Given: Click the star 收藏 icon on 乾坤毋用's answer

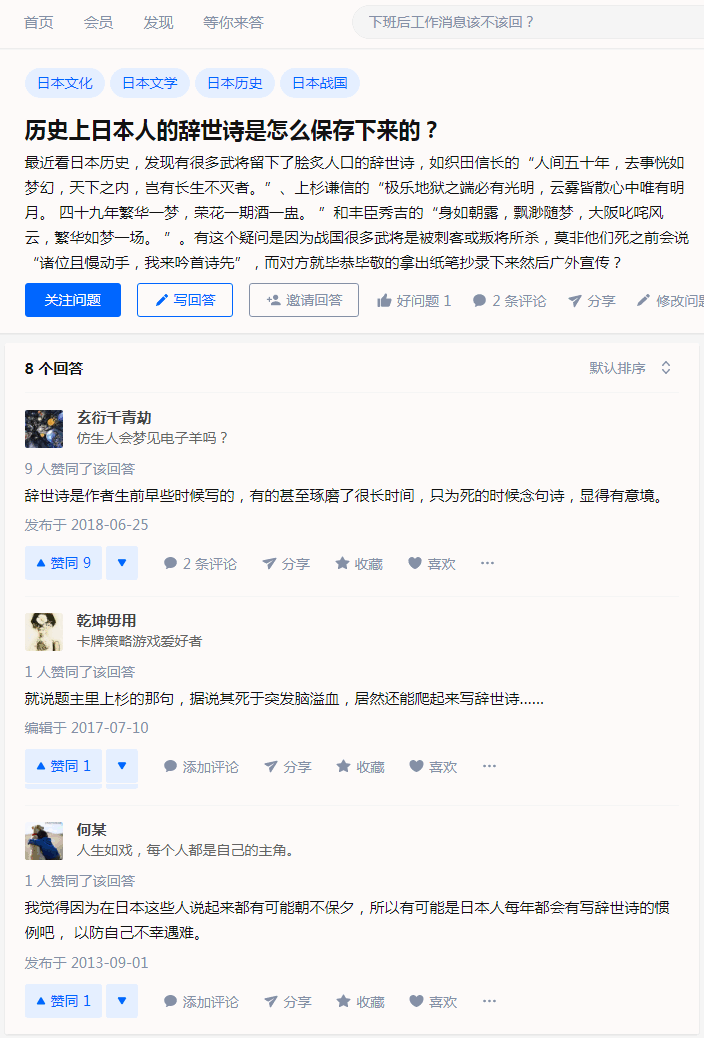Looking at the screenshot, I should (x=343, y=767).
